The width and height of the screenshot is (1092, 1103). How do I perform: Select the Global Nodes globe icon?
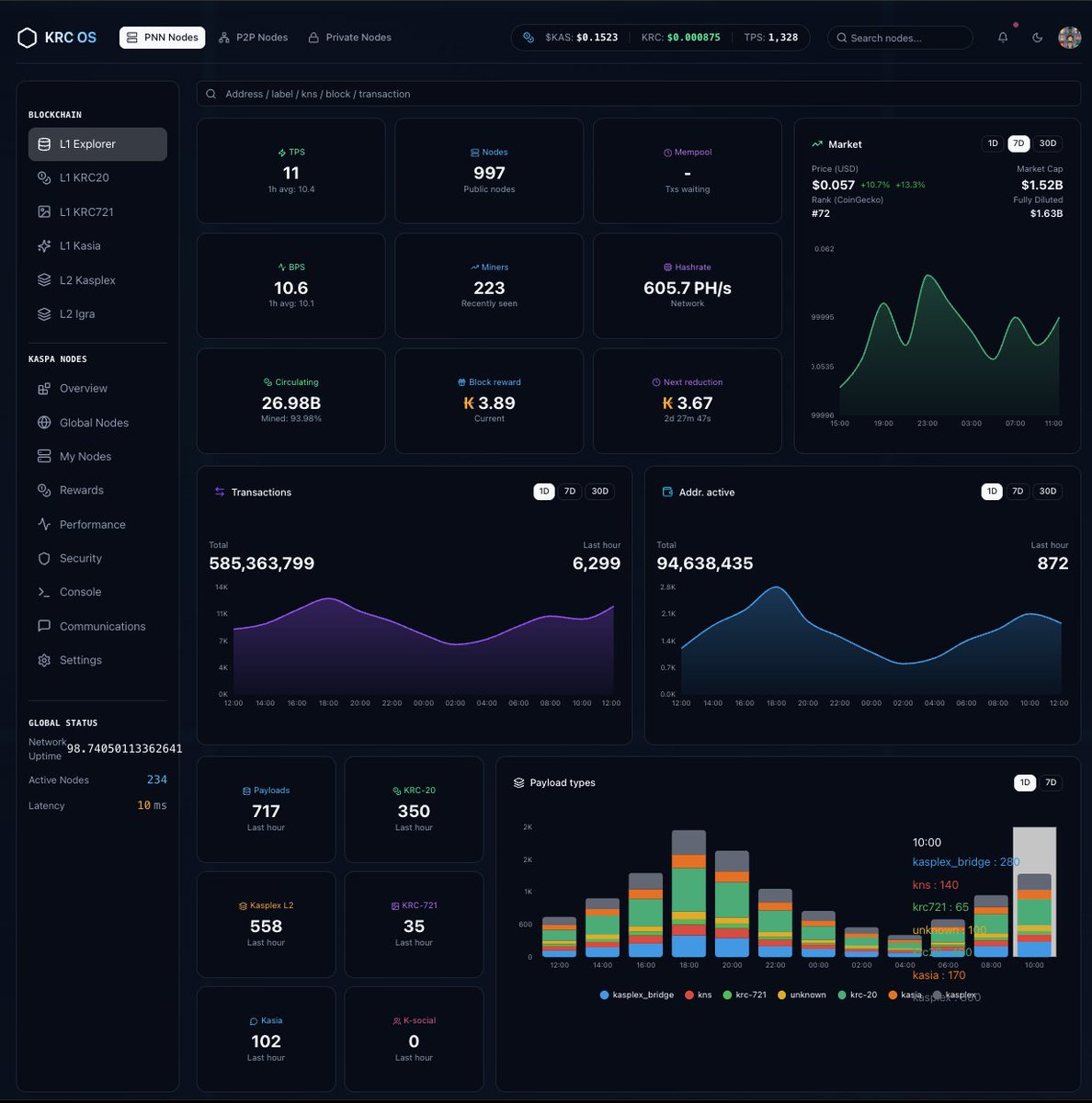tap(43, 422)
